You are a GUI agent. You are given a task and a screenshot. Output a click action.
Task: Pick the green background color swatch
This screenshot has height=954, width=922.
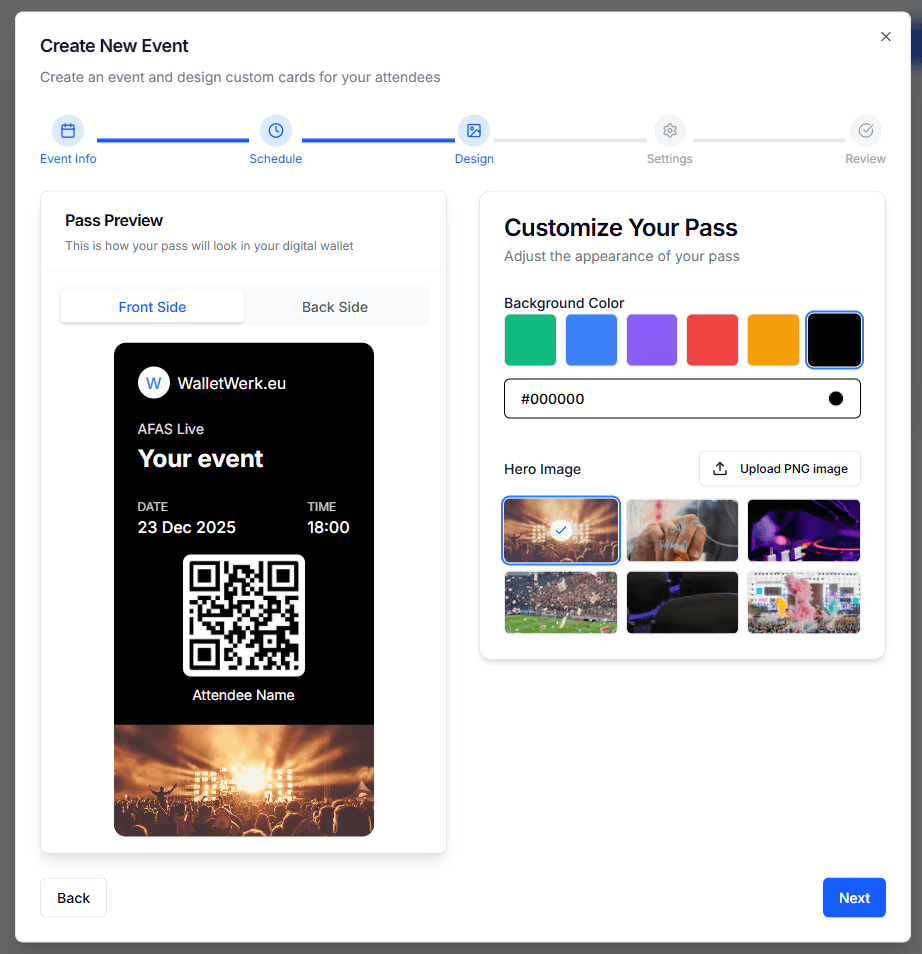(x=530, y=340)
